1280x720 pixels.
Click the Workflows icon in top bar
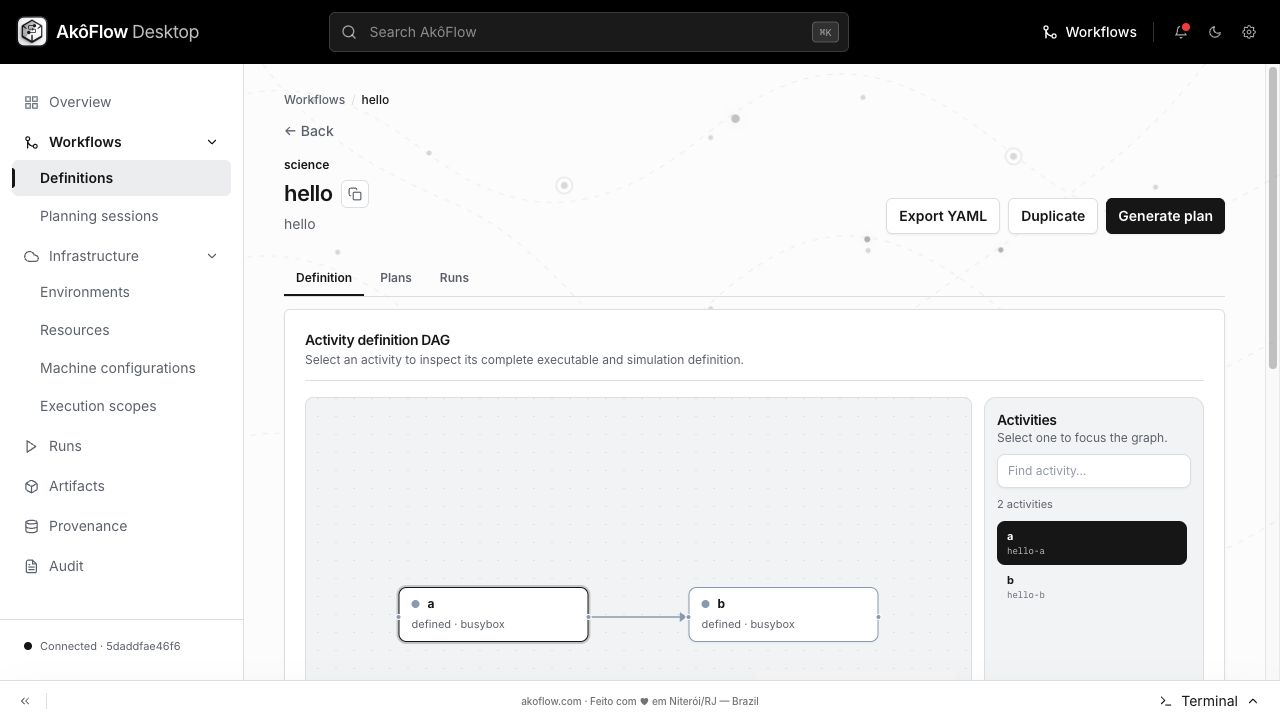[1050, 32]
